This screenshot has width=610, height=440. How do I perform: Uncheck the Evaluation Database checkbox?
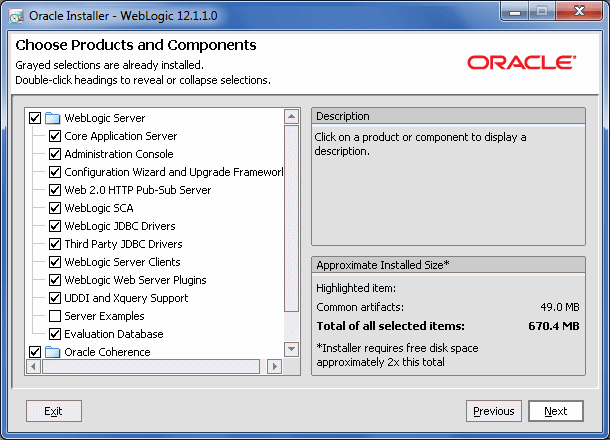coord(55,334)
